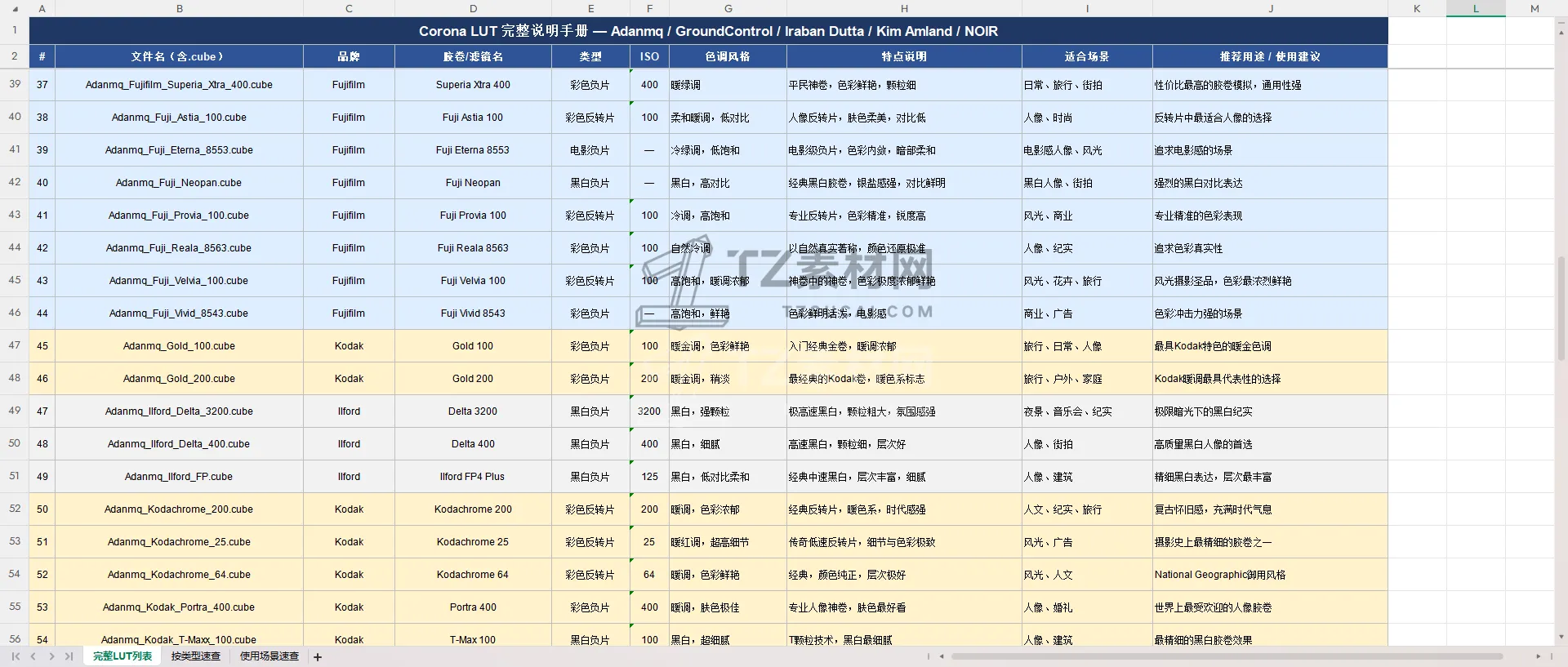Viewport: 1568px width, 667px height.
Task: Click the horizontal scrollbar thumb
Action: coord(1227,656)
